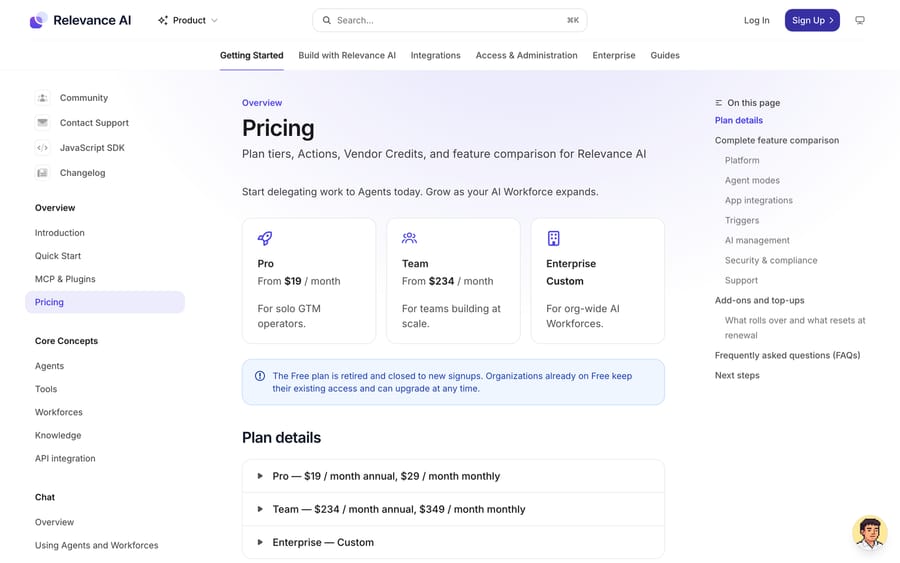Open Workforces in sidebar

point(59,412)
